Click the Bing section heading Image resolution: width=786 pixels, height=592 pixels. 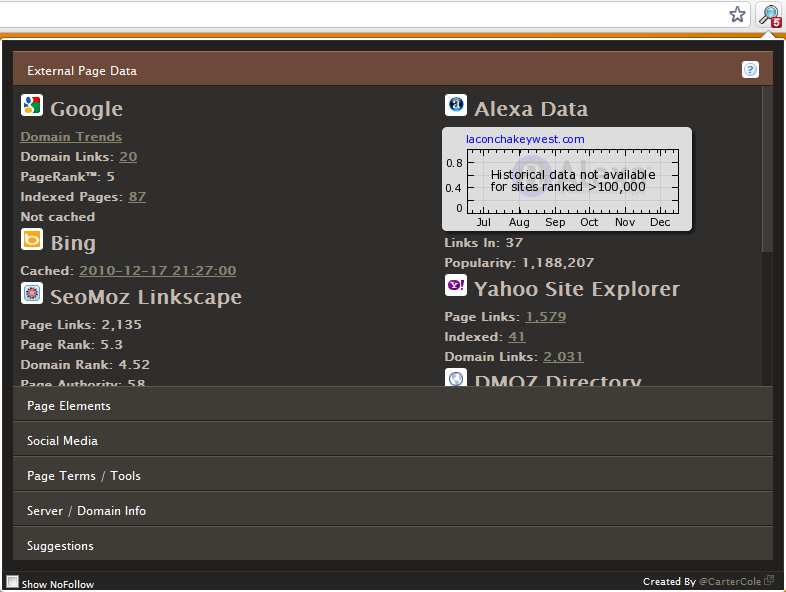point(73,243)
